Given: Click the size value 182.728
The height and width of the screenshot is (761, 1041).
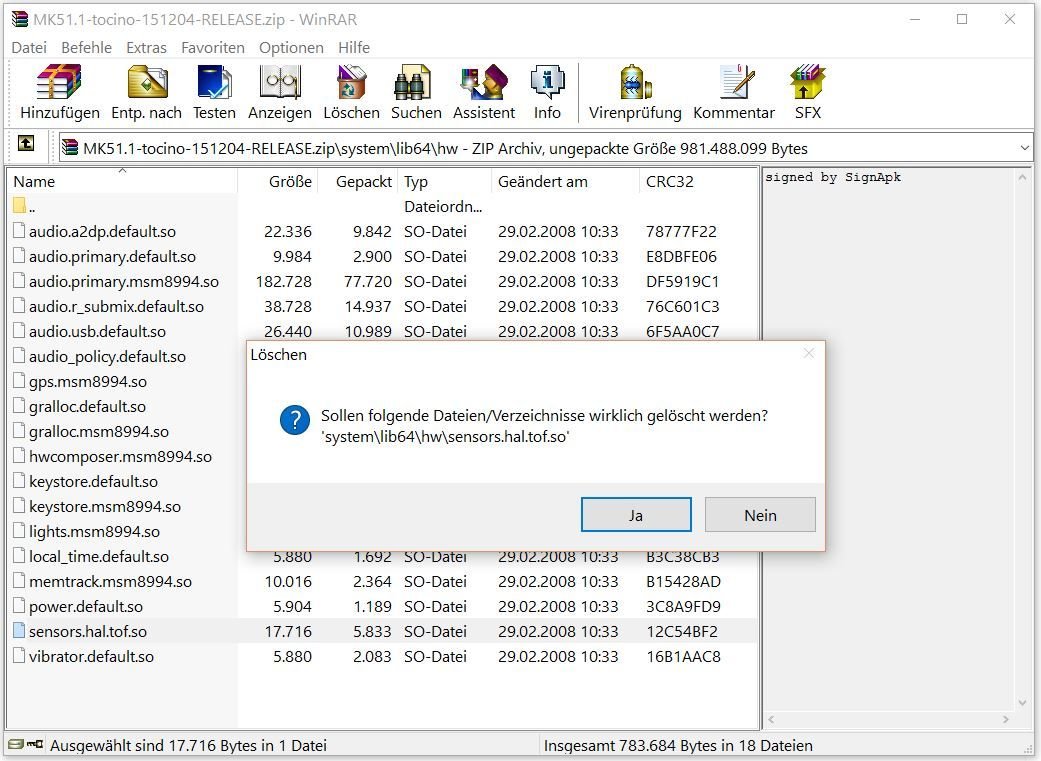Looking at the screenshot, I should click(283, 282).
